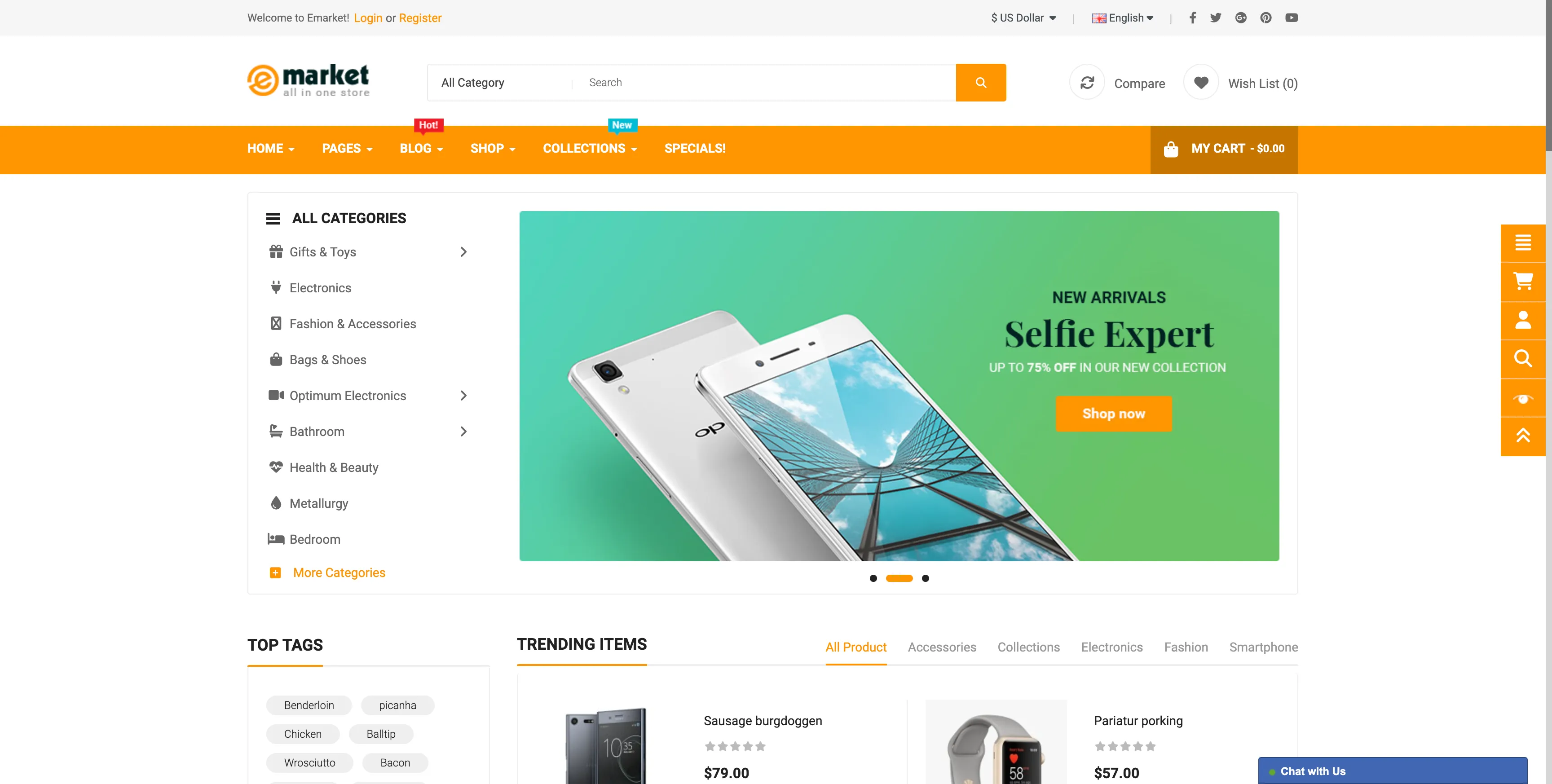Toggle COLLECTIONS dropdown in navigation
Screen dimensions: 1552x784
[591, 148]
